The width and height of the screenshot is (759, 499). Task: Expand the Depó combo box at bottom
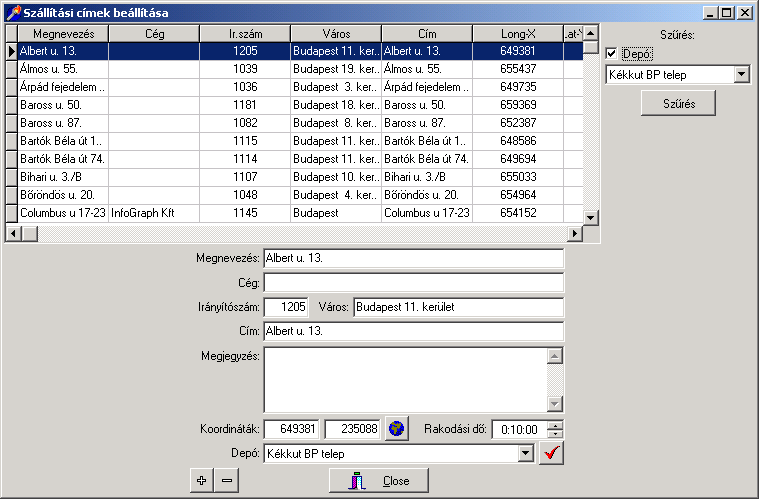(x=526, y=454)
